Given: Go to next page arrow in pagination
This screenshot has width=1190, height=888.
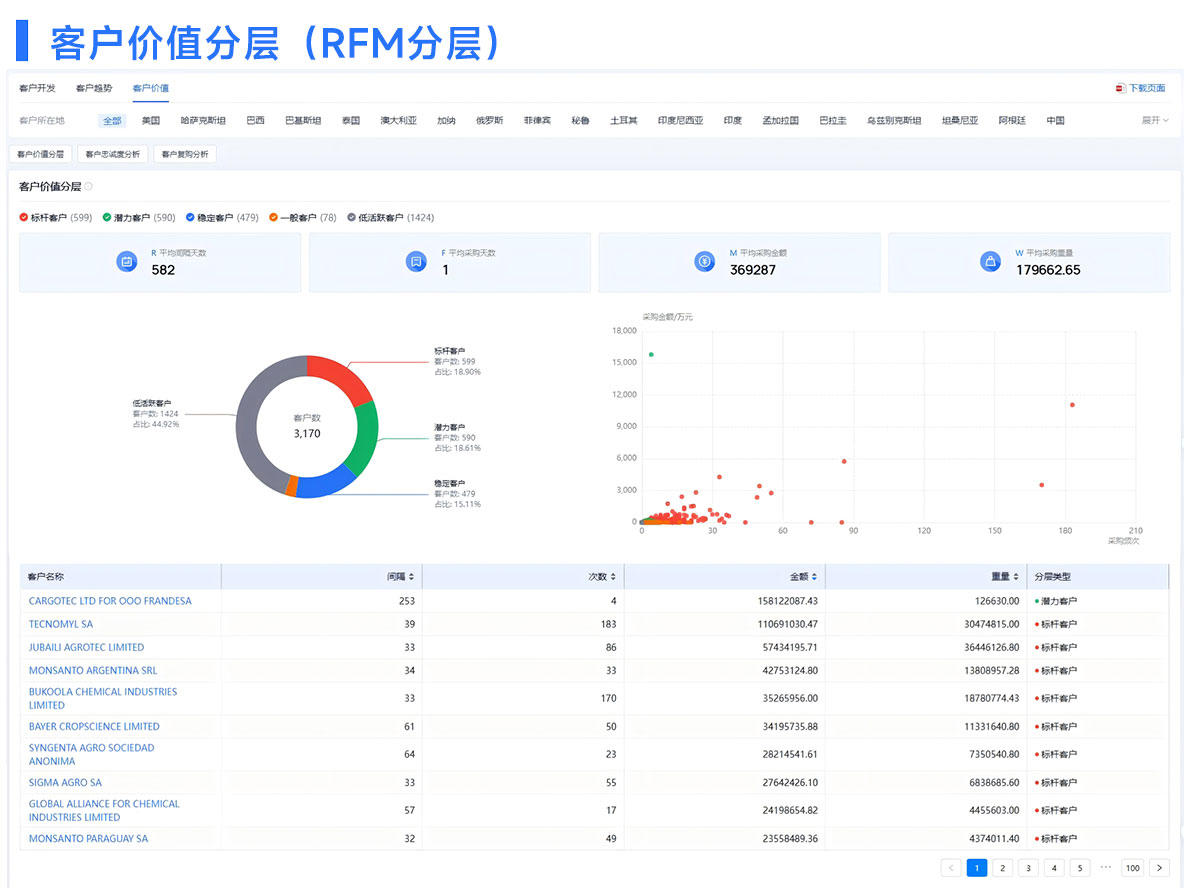Looking at the screenshot, I should coord(1159,868).
